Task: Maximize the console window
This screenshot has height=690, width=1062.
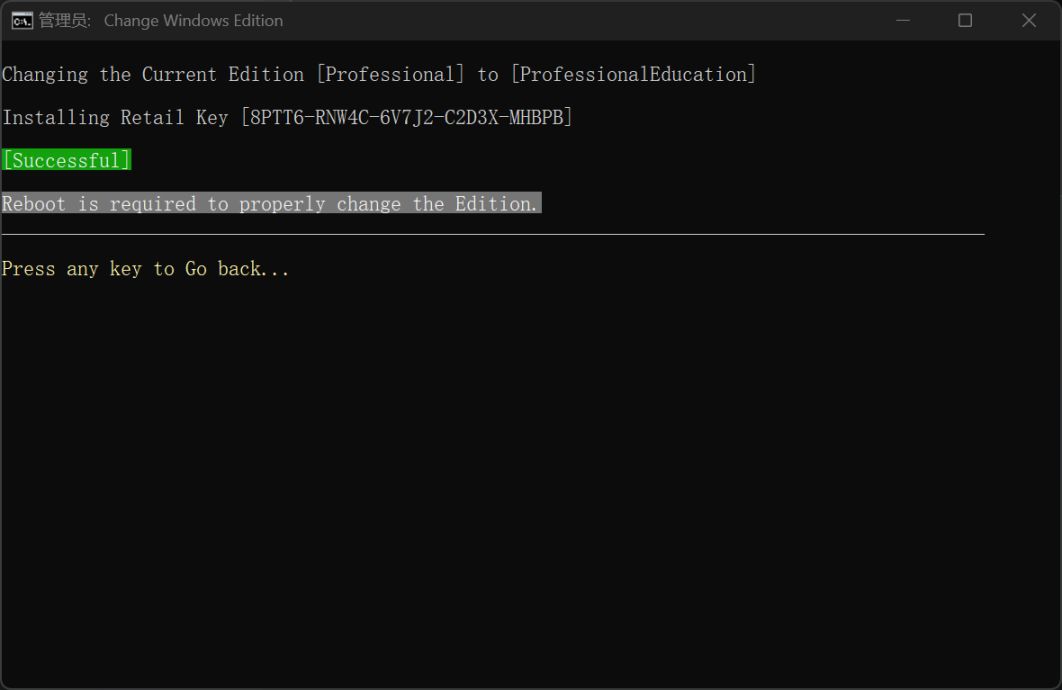Action: [x=965, y=20]
